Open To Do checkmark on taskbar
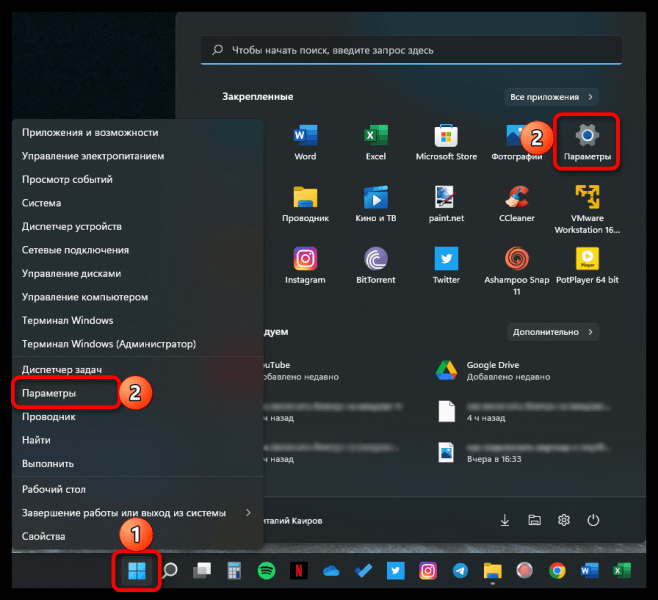Image resolution: width=658 pixels, height=600 pixels. pyautogui.click(x=363, y=571)
